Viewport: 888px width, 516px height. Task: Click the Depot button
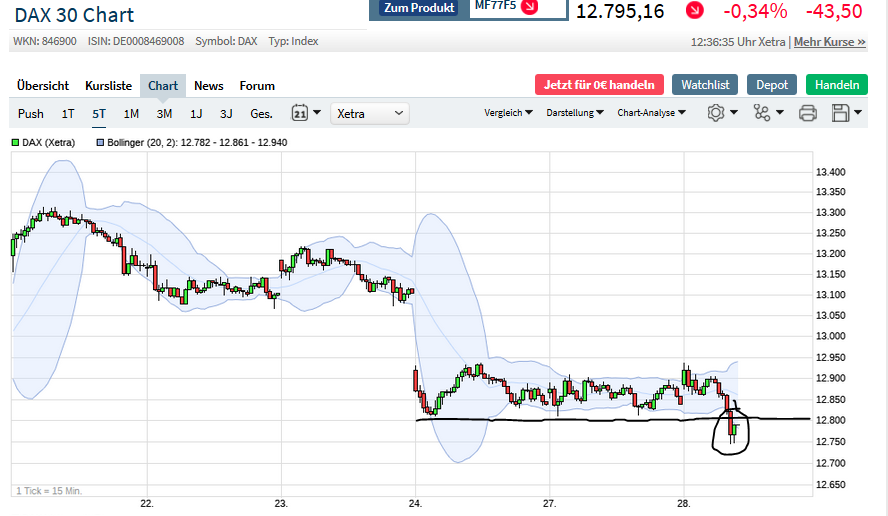click(x=772, y=84)
